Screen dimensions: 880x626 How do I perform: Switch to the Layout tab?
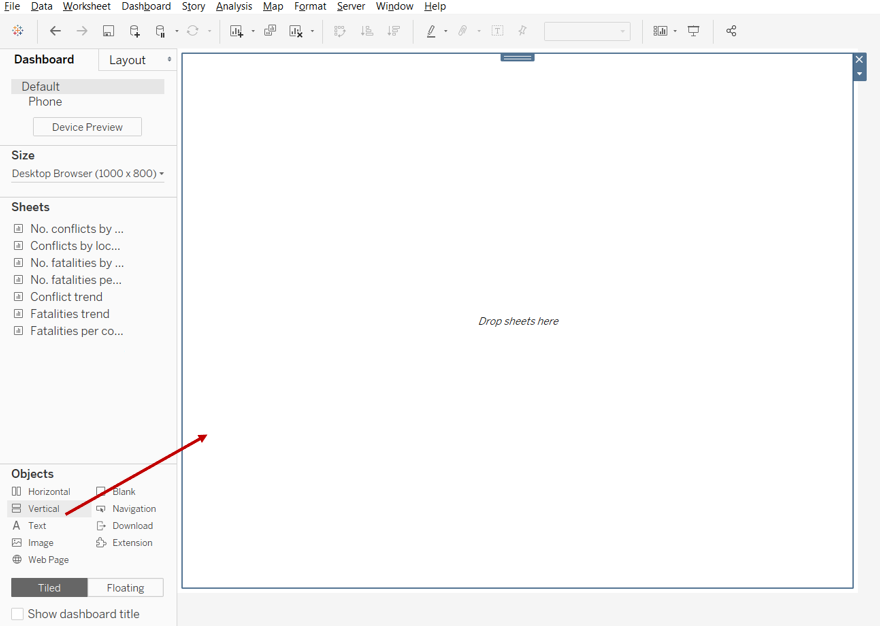pos(128,60)
